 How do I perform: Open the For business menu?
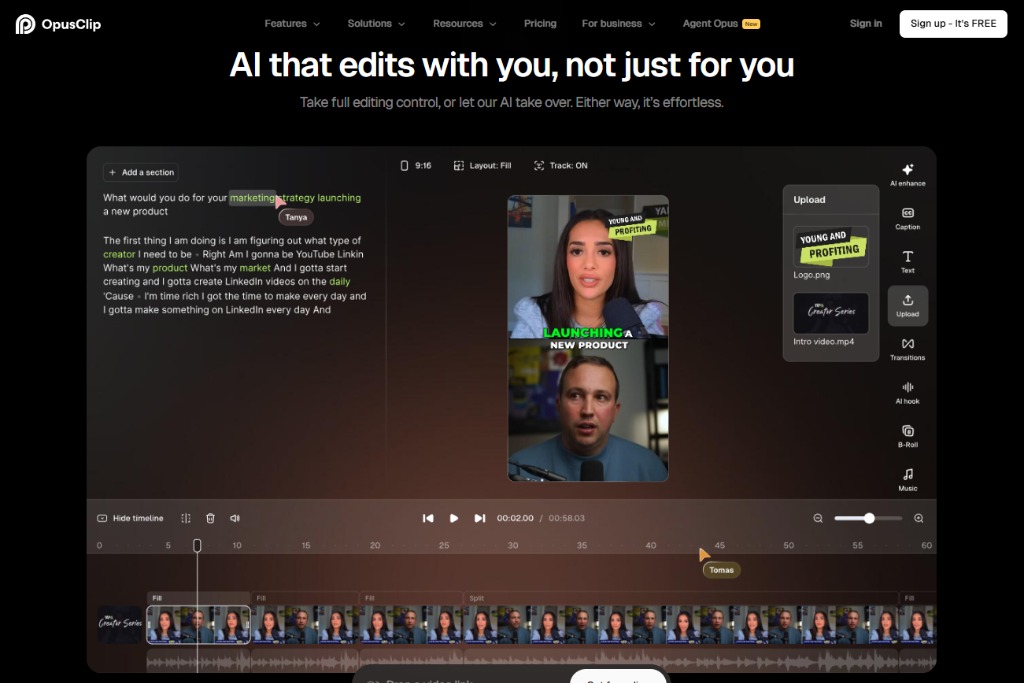click(618, 23)
